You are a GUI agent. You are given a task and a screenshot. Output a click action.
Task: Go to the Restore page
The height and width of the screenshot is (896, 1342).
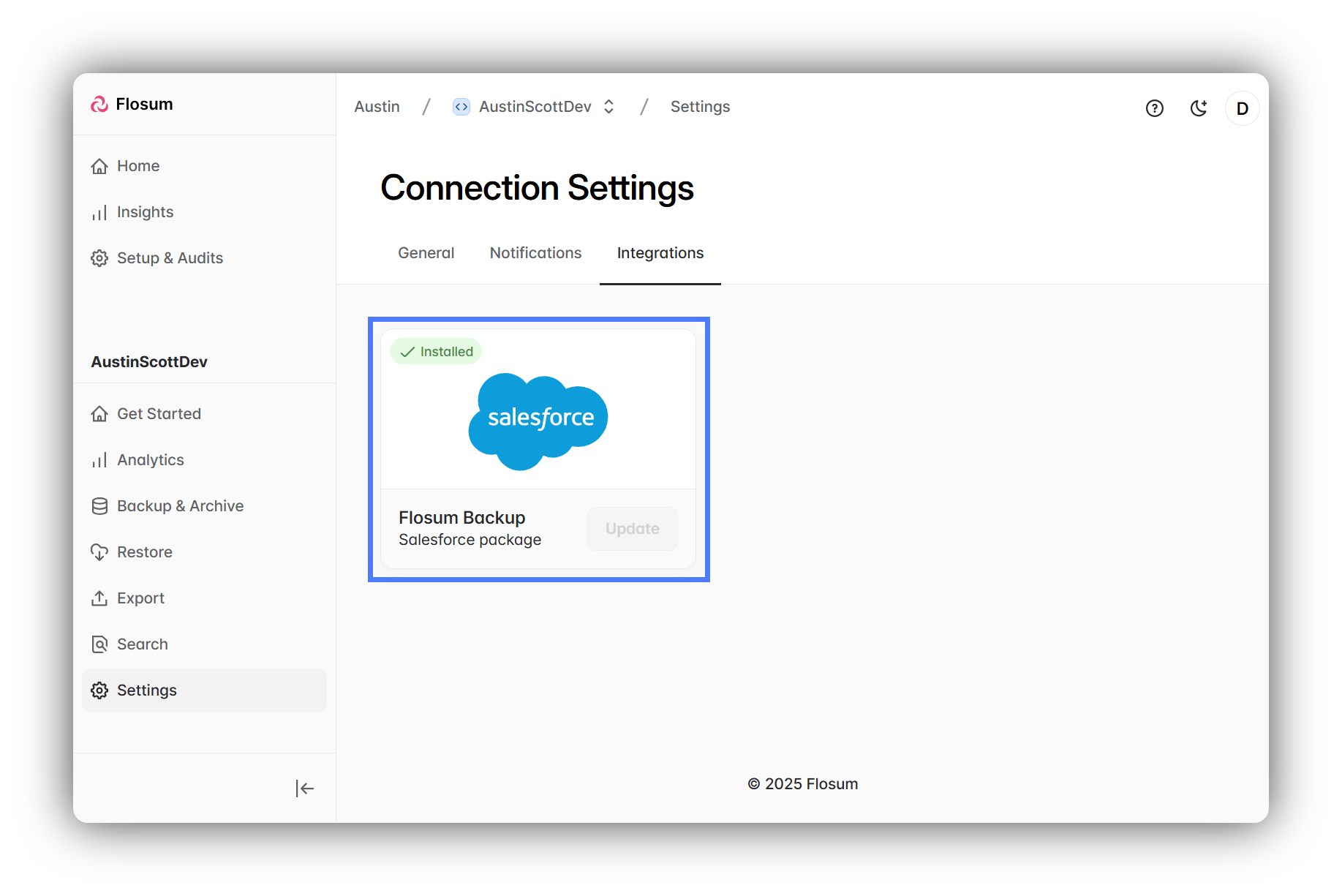click(144, 552)
